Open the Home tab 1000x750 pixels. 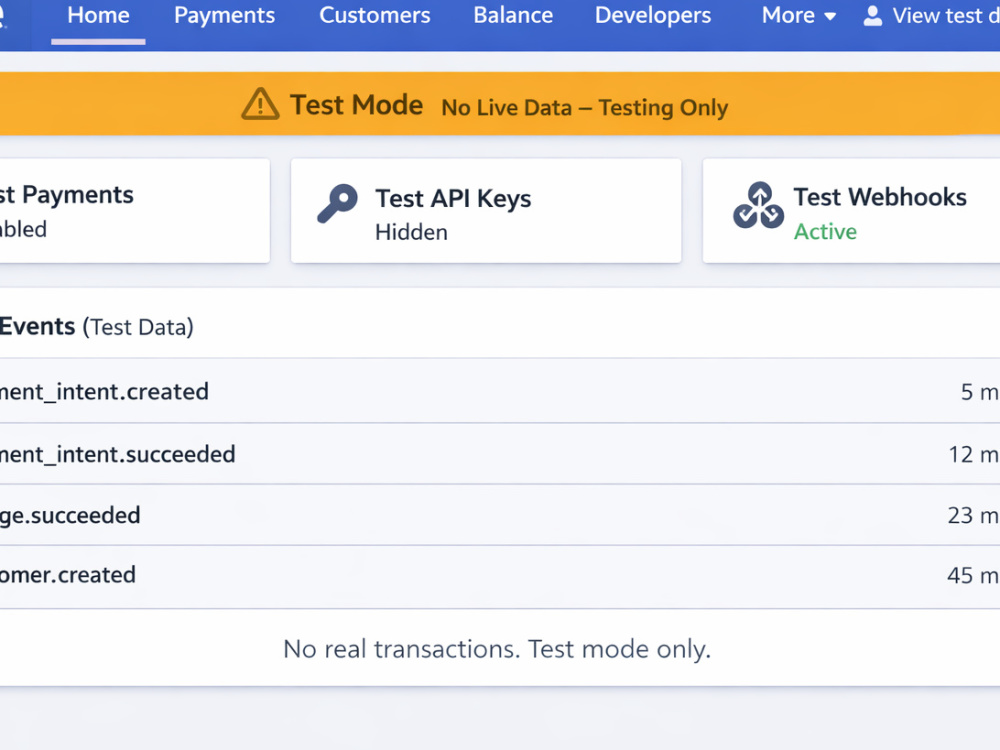98,15
